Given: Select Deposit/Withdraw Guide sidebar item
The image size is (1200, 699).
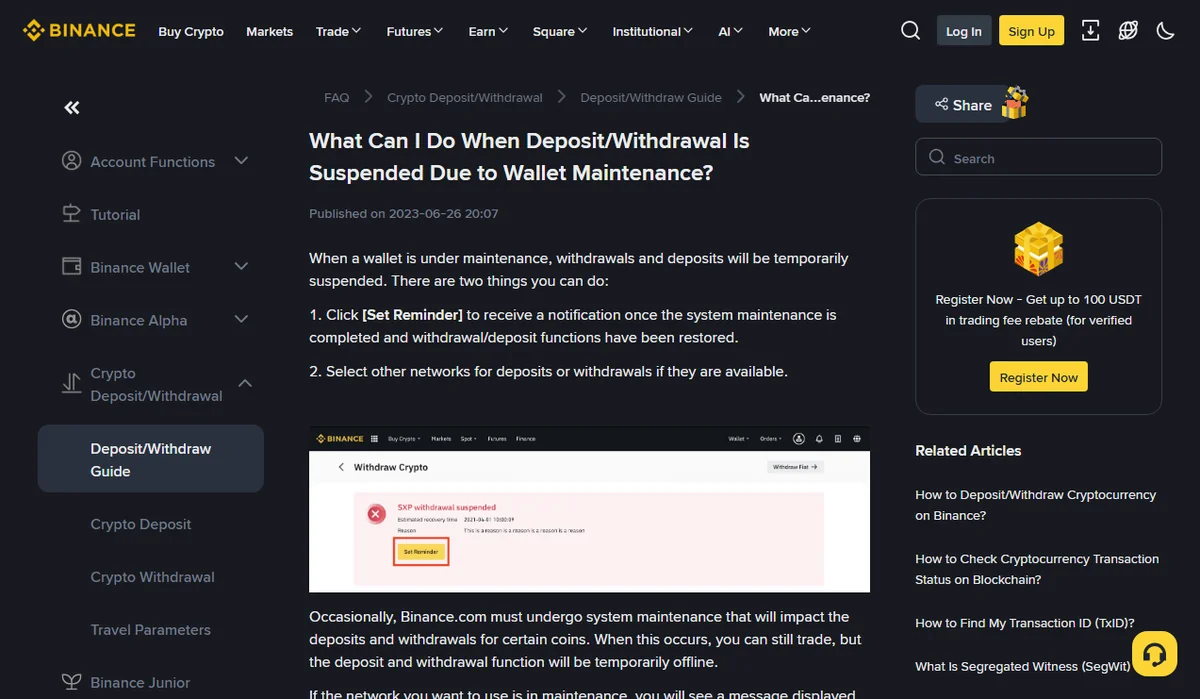Looking at the screenshot, I should coord(151,459).
